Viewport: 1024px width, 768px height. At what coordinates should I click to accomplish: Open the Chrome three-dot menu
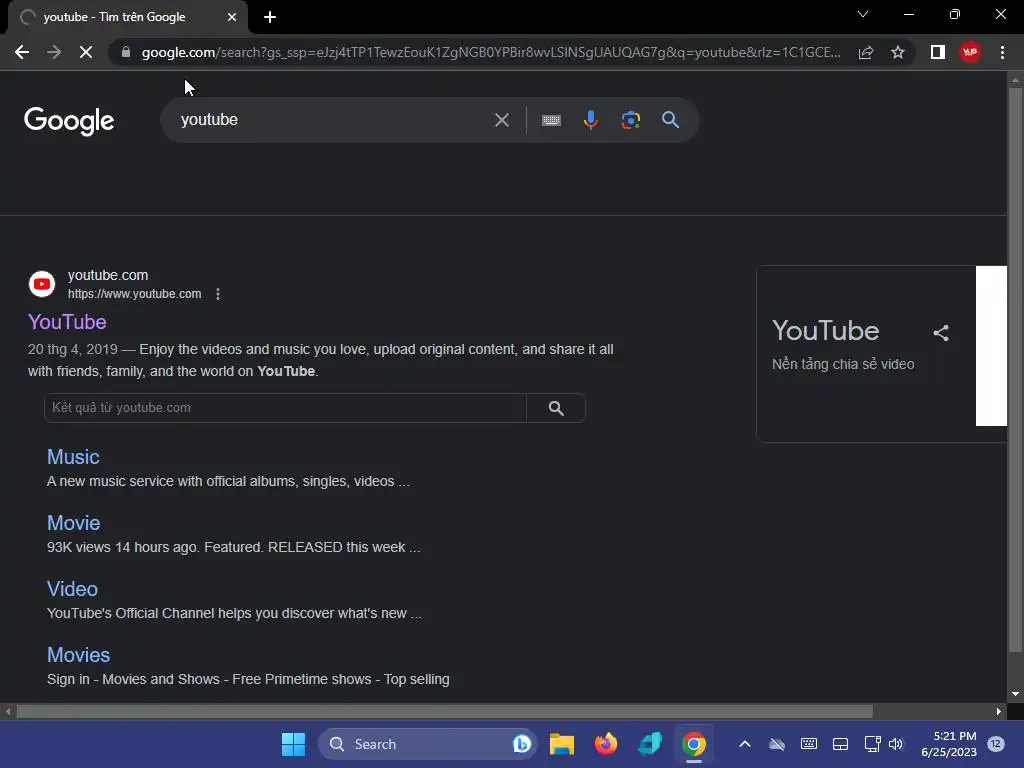(1002, 52)
